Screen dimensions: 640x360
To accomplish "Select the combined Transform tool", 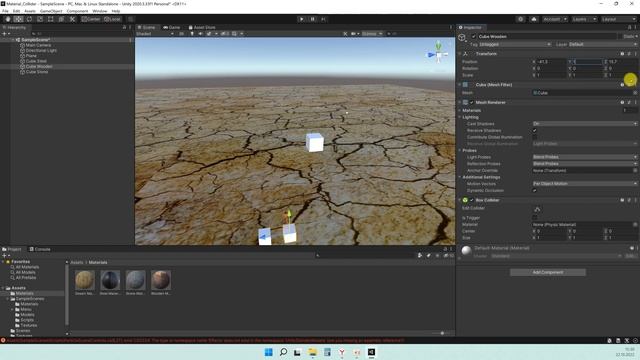I will pyautogui.click(x=61, y=19).
